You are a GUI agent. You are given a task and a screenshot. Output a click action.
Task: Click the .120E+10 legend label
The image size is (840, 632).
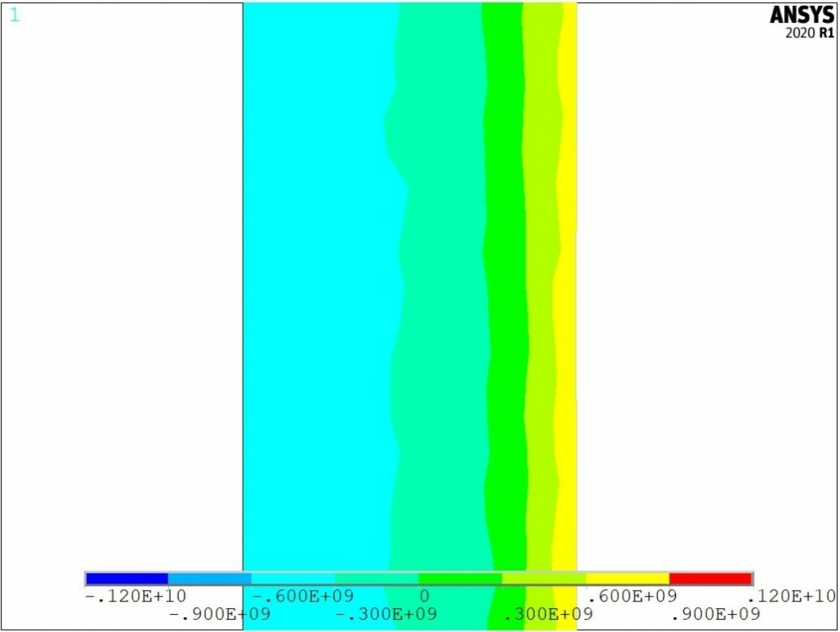[x=791, y=597]
